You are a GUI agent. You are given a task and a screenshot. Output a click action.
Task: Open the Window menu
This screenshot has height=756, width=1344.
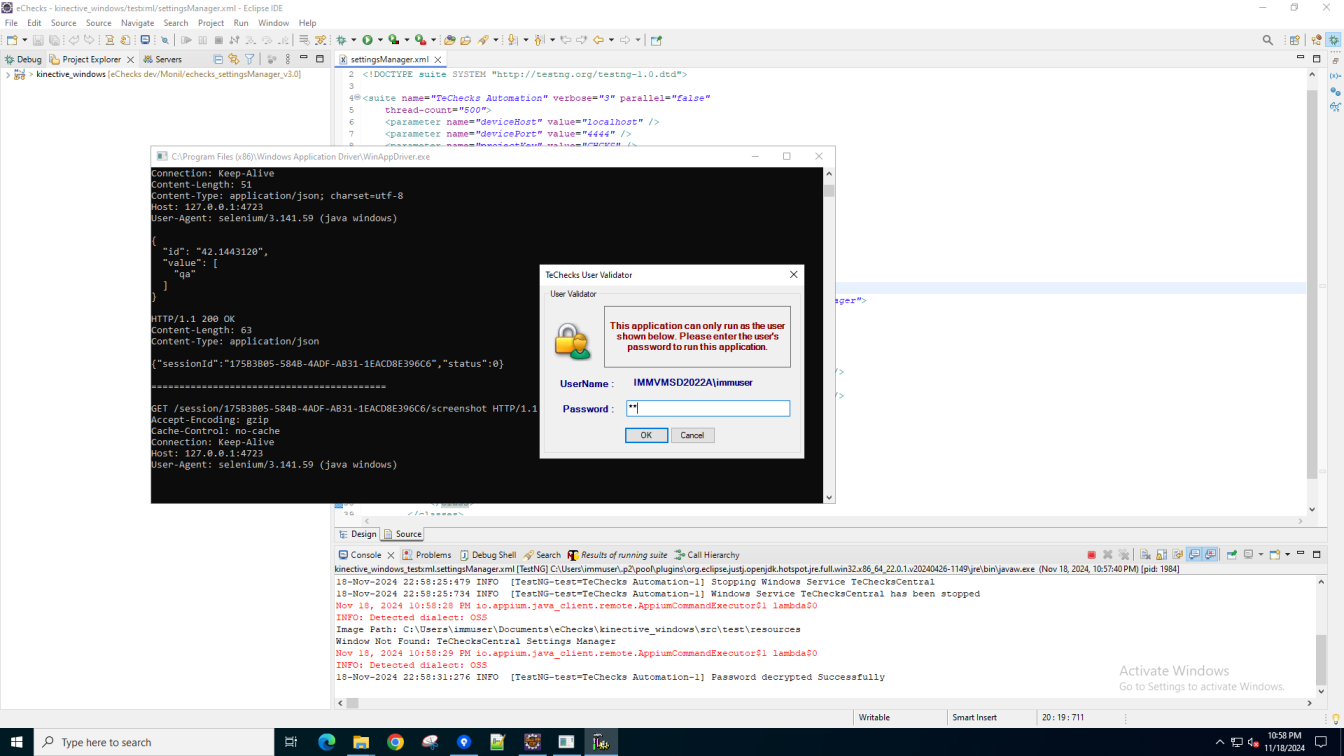pos(273,23)
